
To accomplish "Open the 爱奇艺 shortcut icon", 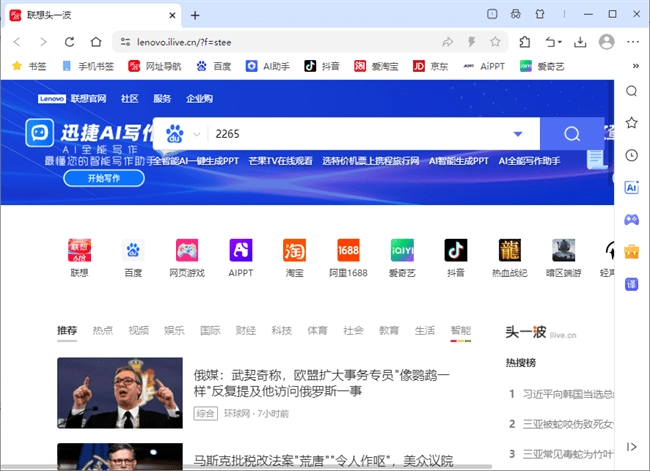I will click(402, 250).
